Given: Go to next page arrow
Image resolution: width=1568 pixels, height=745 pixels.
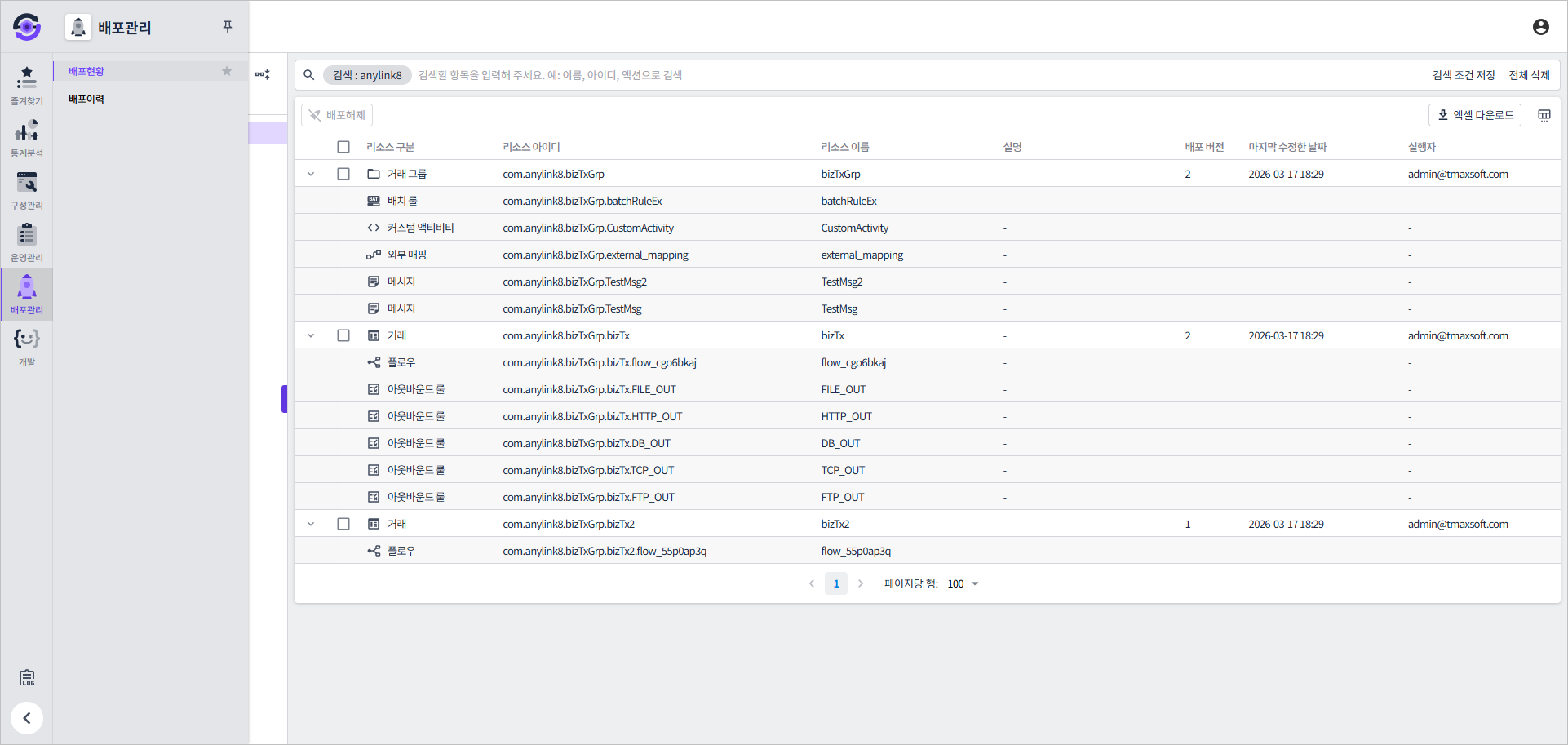Looking at the screenshot, I should (x=861, y=583).
